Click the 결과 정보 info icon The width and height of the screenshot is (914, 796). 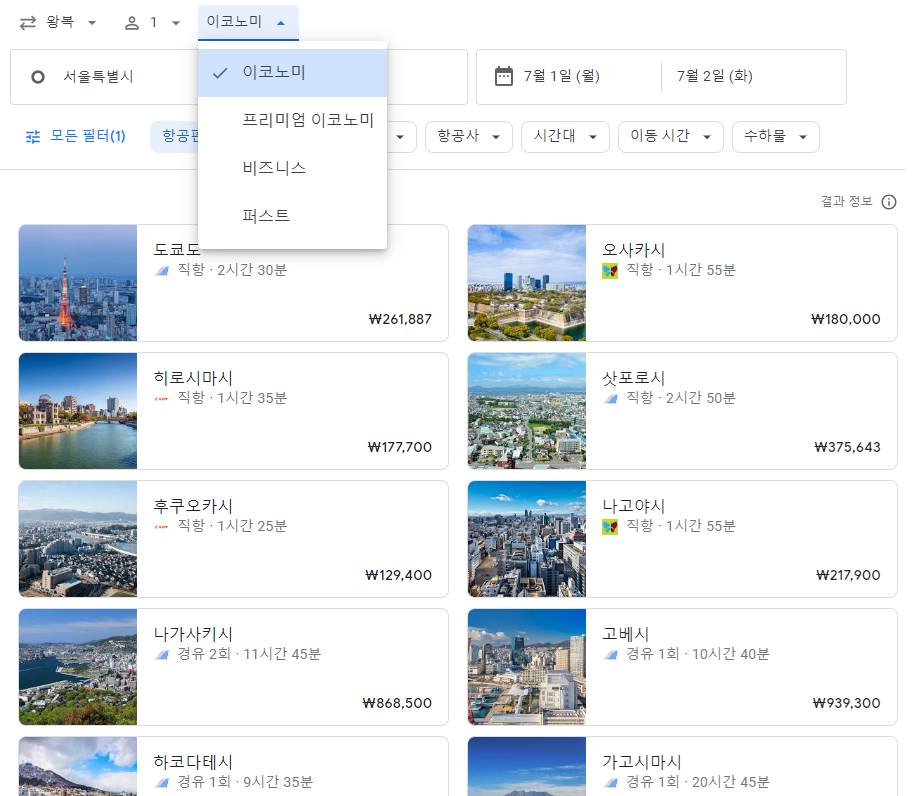point(889,202)
